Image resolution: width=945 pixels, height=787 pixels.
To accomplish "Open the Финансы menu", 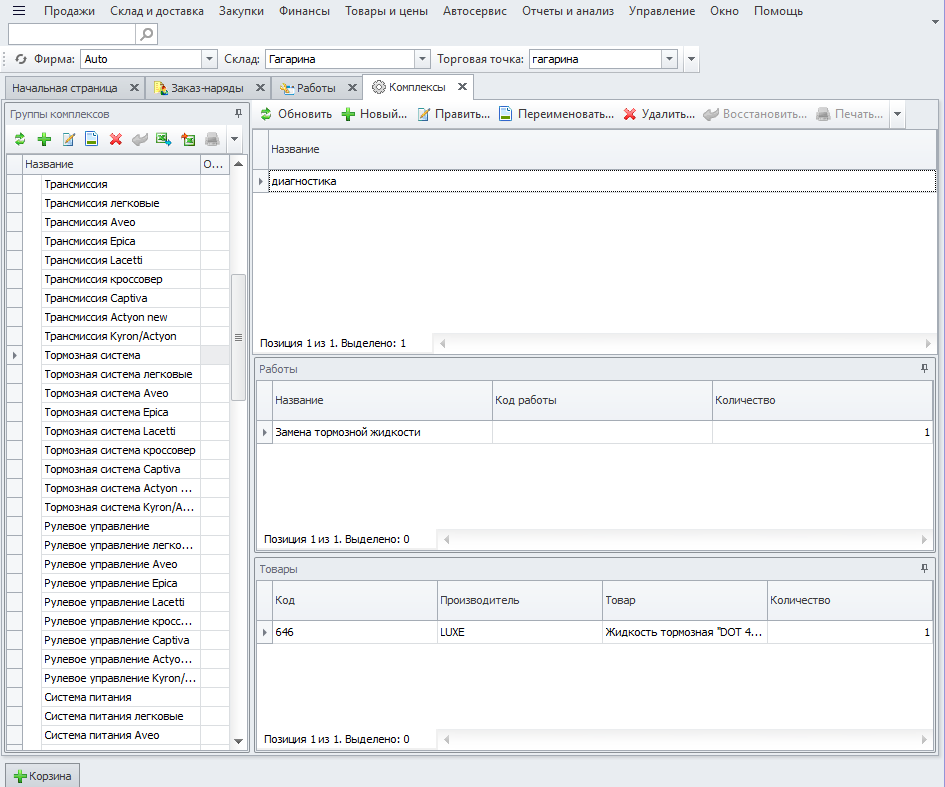I will pos(304,11).
